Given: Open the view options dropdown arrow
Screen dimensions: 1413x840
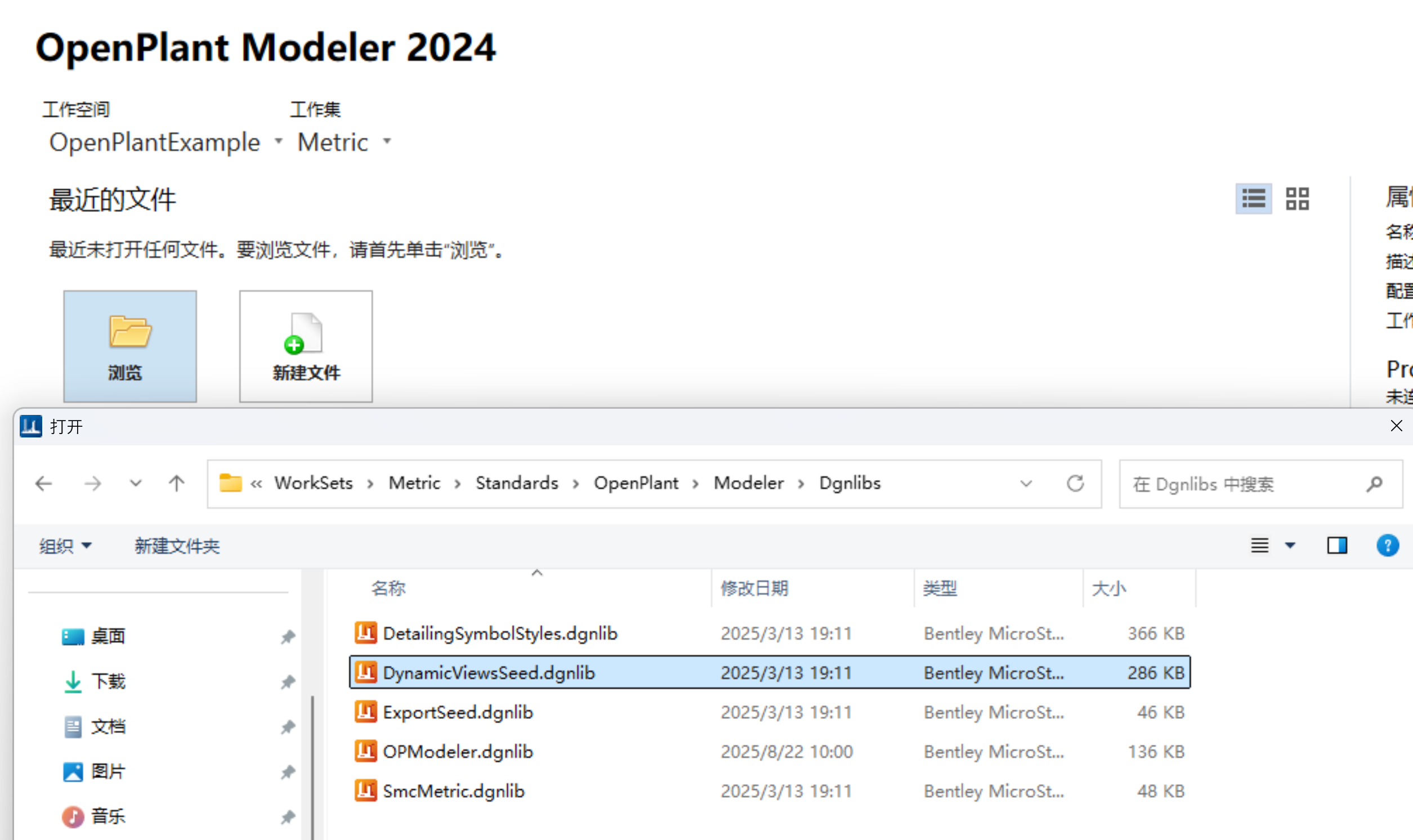Looking at the screenshot, I should pyautogui.click(x=1290, y=546).
